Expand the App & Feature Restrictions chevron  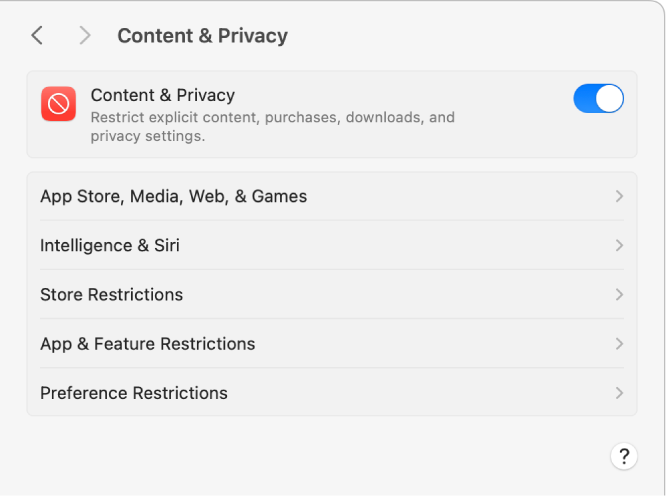(x=619, y=344)
